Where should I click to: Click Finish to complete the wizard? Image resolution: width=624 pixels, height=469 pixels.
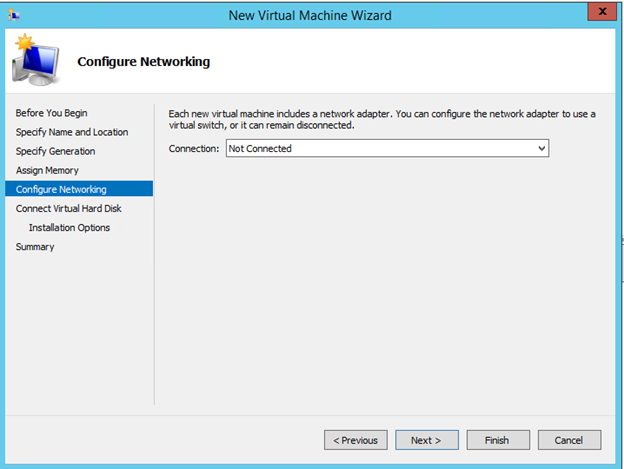tap(497, 440)
